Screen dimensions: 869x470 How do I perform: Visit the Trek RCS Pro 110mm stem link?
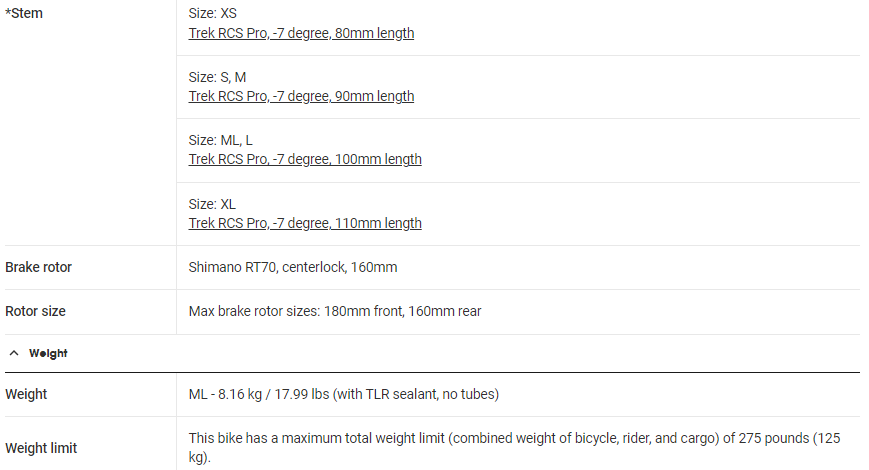(x=305, y=223)
